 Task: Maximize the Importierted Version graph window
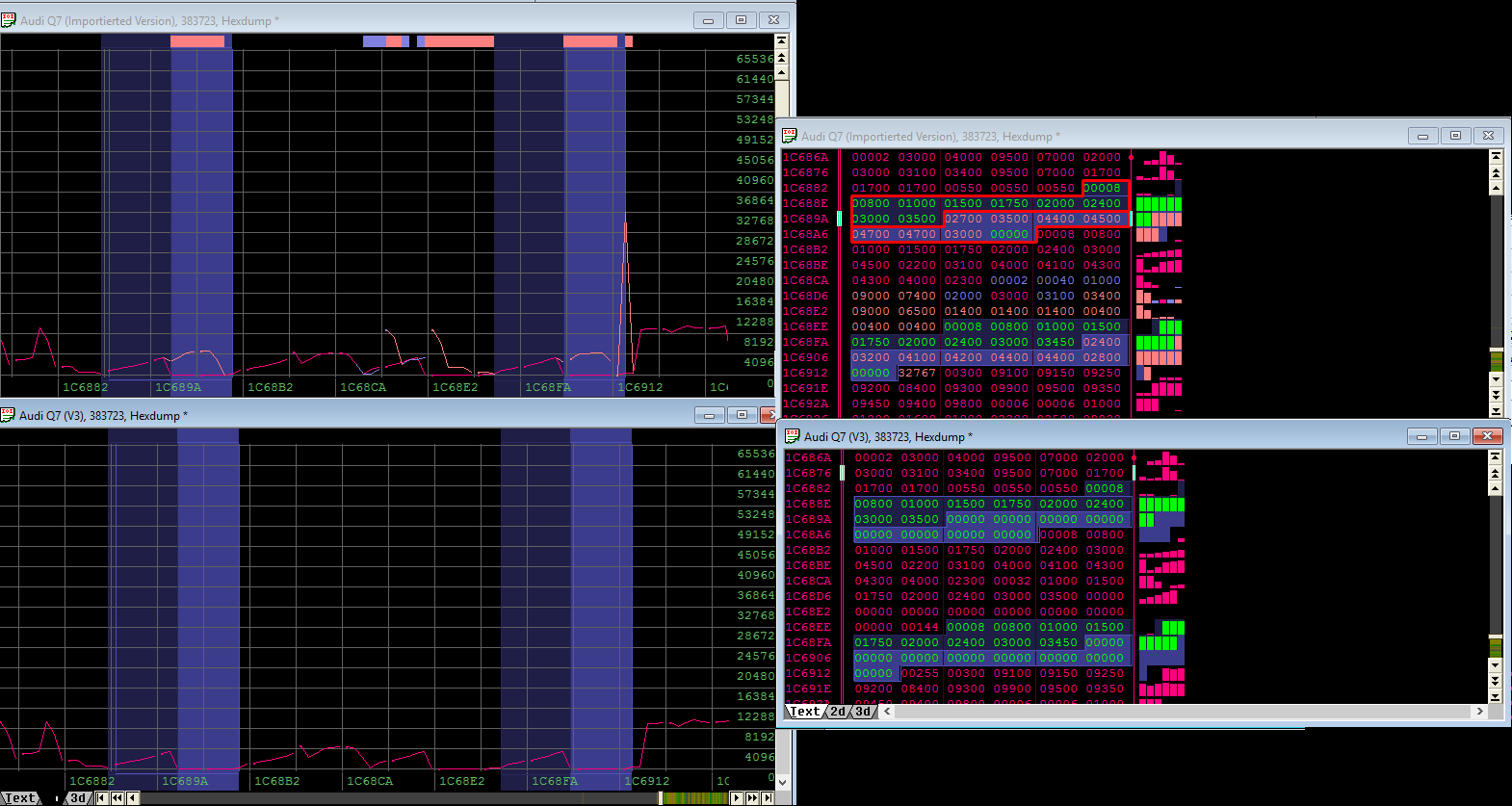[741, 20]
